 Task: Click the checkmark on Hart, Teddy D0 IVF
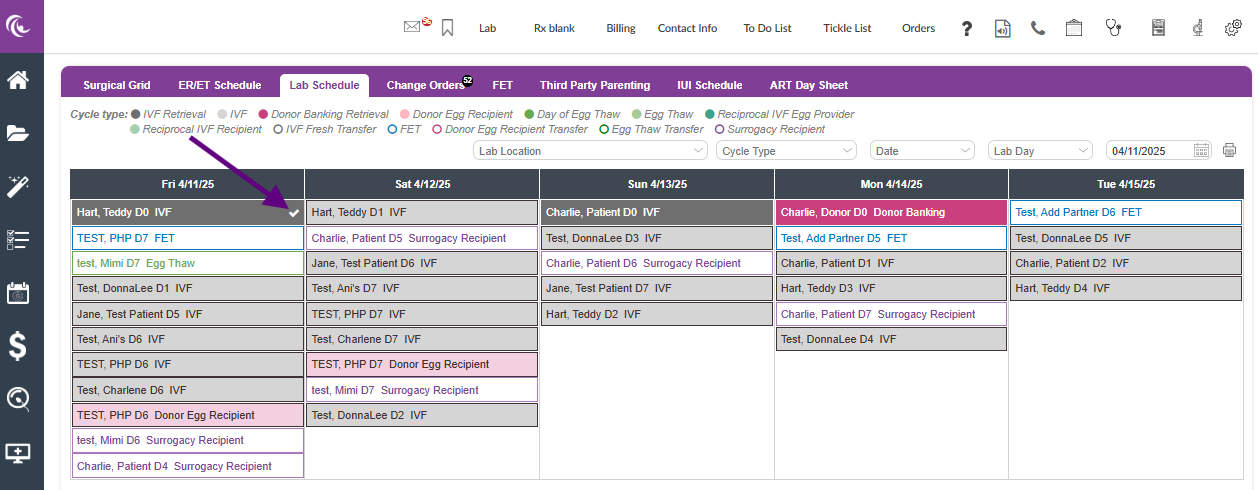pyautogui.click(x=293, y=213)
